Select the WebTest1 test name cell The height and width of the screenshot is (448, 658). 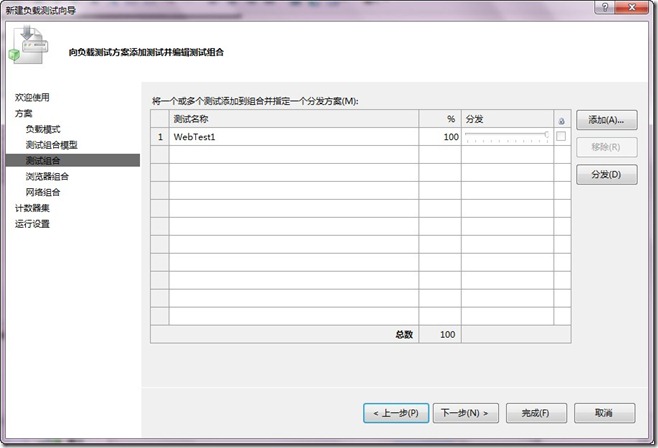294,137
